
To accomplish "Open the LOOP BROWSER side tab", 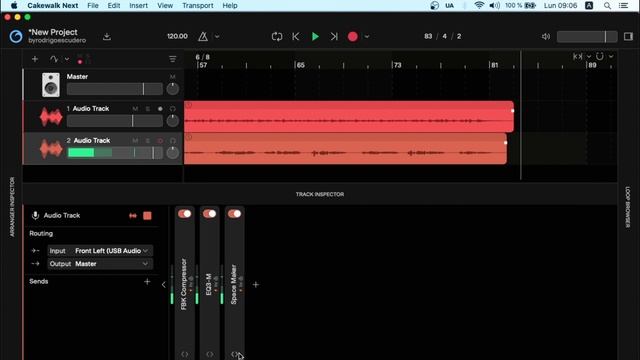I will (x=628, y=207).
